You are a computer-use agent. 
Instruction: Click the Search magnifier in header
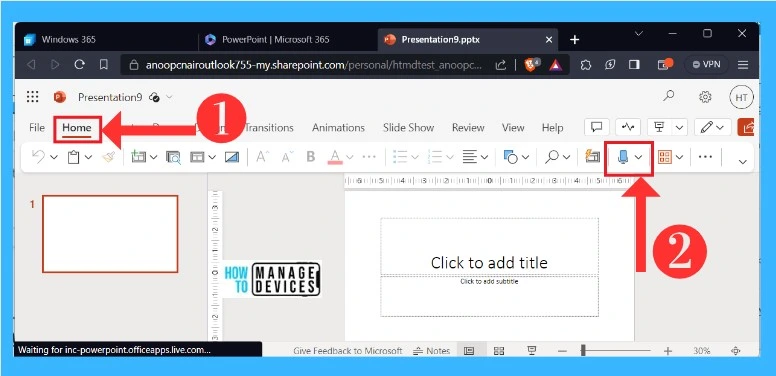pos(669,95)
